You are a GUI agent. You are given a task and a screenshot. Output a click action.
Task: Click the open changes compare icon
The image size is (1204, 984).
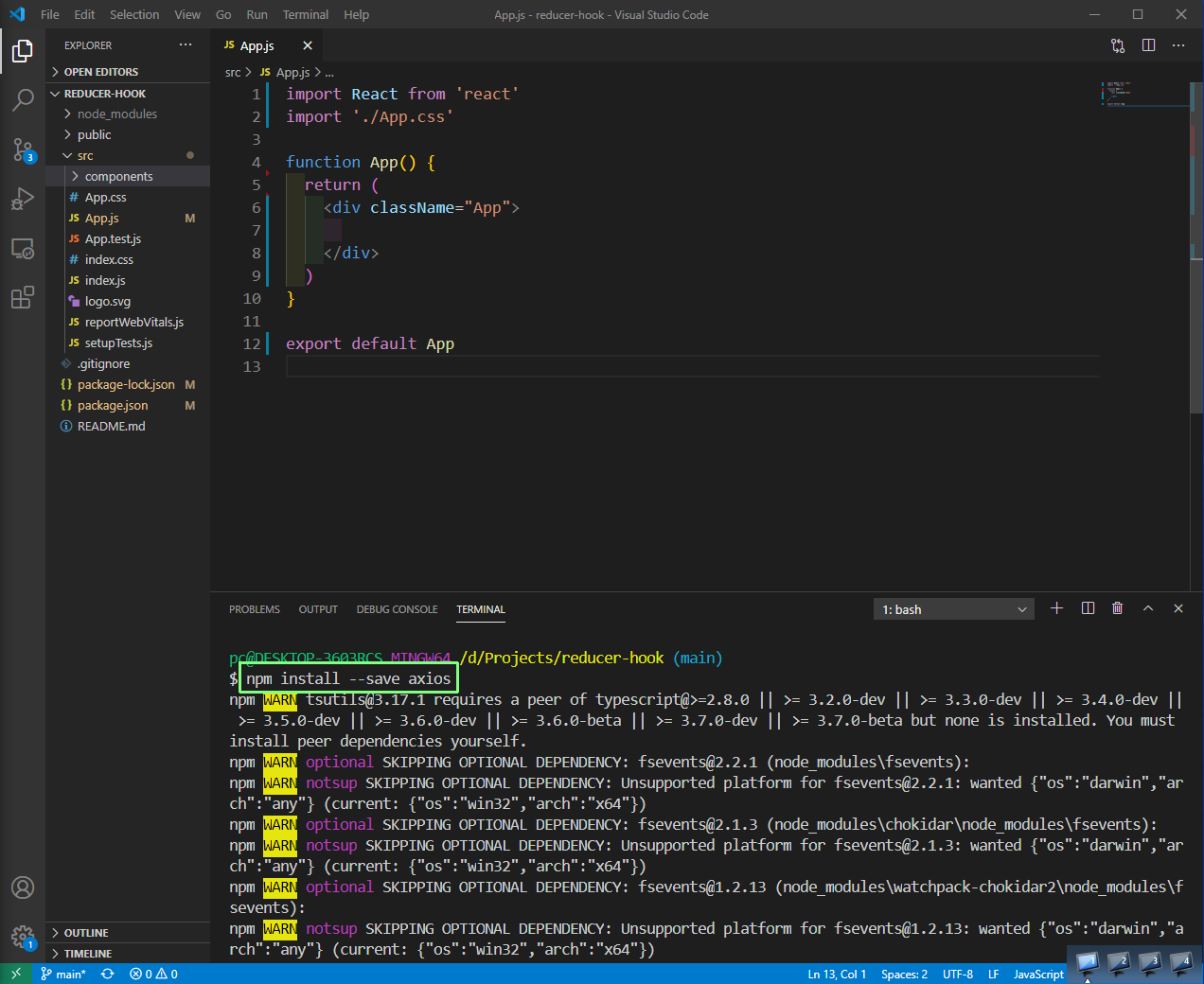pos(1118,45)
